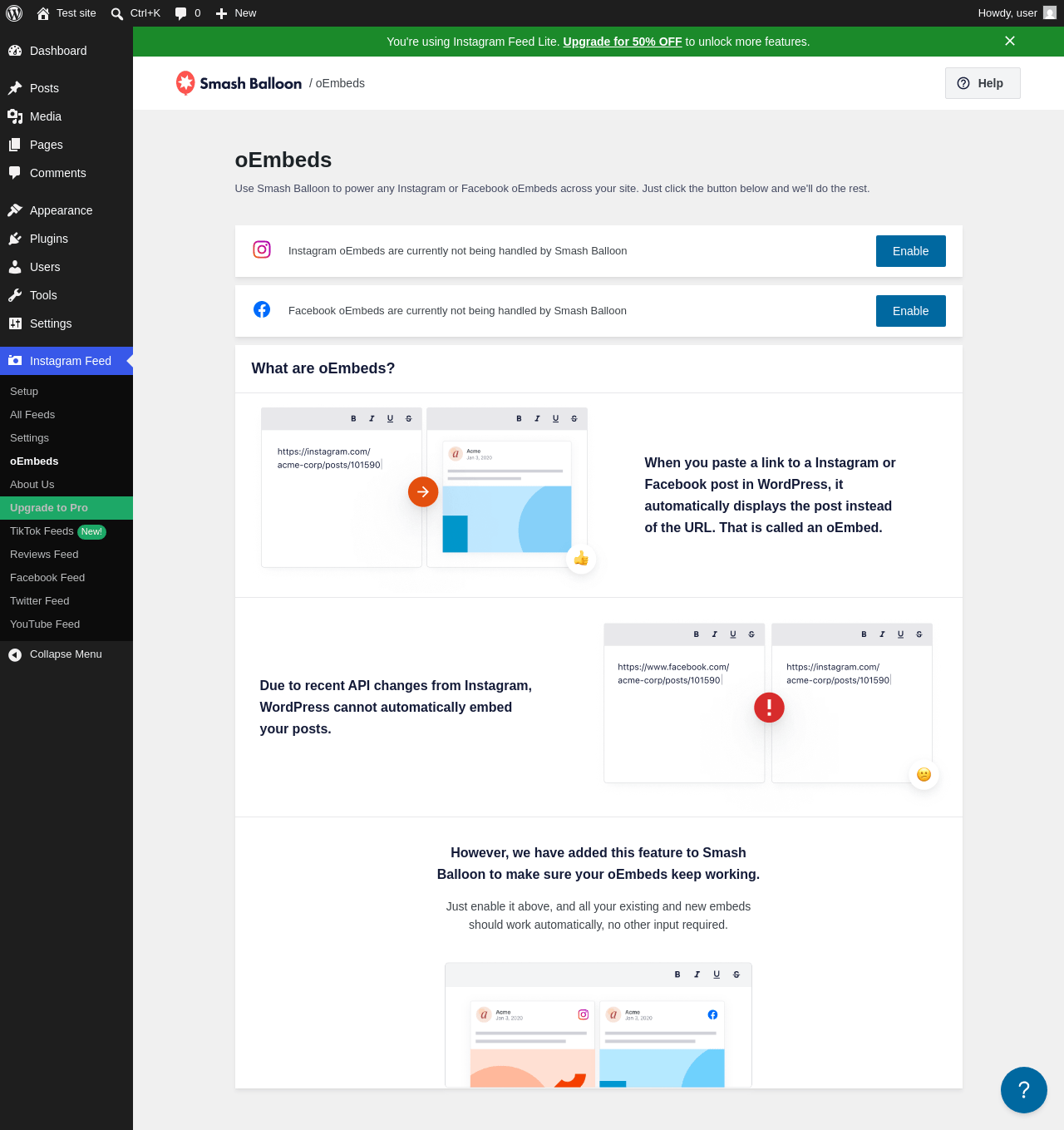
Task: Click the WordPress logo icon
Action: tap(14, 13)
